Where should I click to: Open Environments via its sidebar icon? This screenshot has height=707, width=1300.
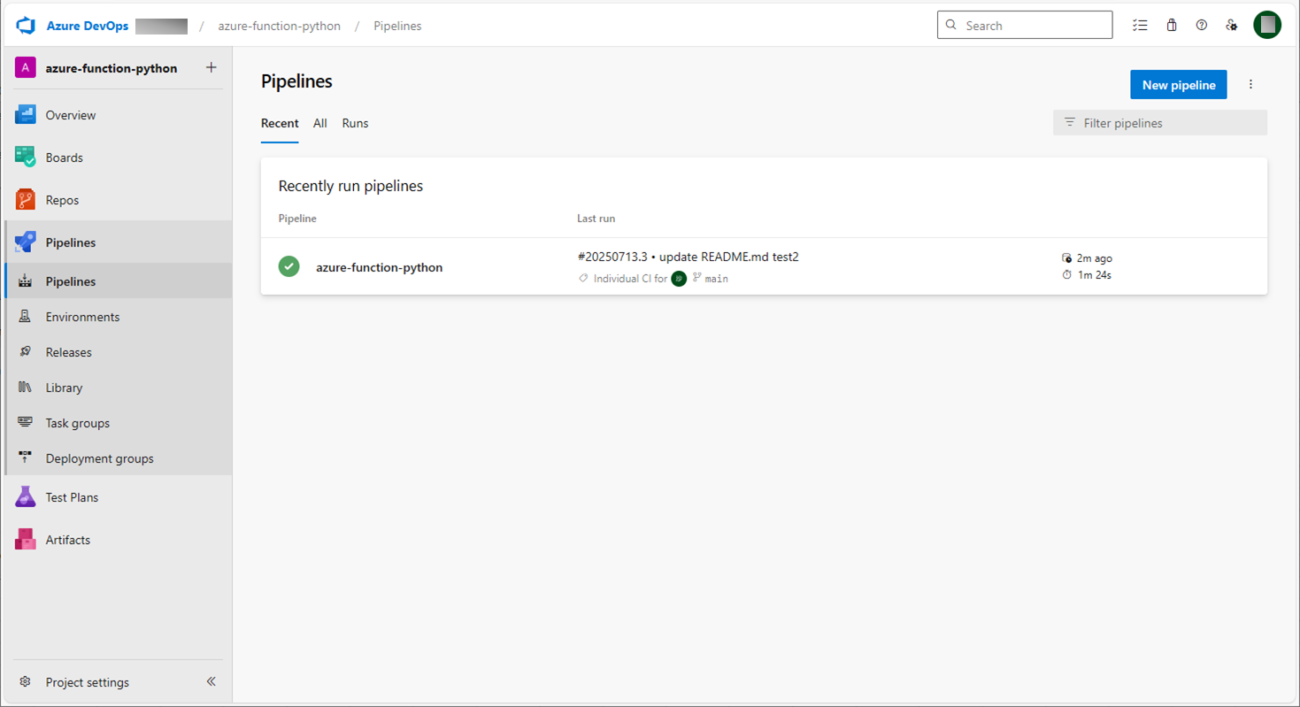25,316
